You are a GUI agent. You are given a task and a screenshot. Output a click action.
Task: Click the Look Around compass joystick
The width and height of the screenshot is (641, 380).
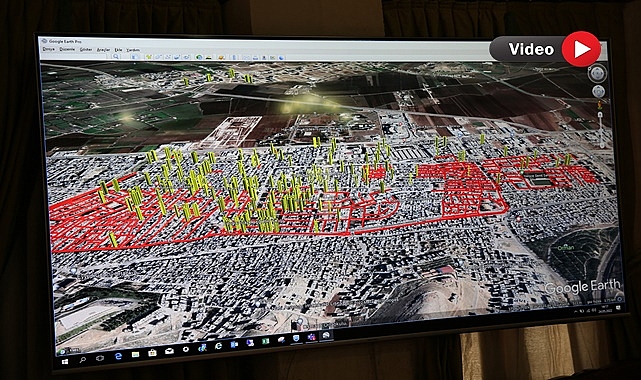tap(597, 74)
